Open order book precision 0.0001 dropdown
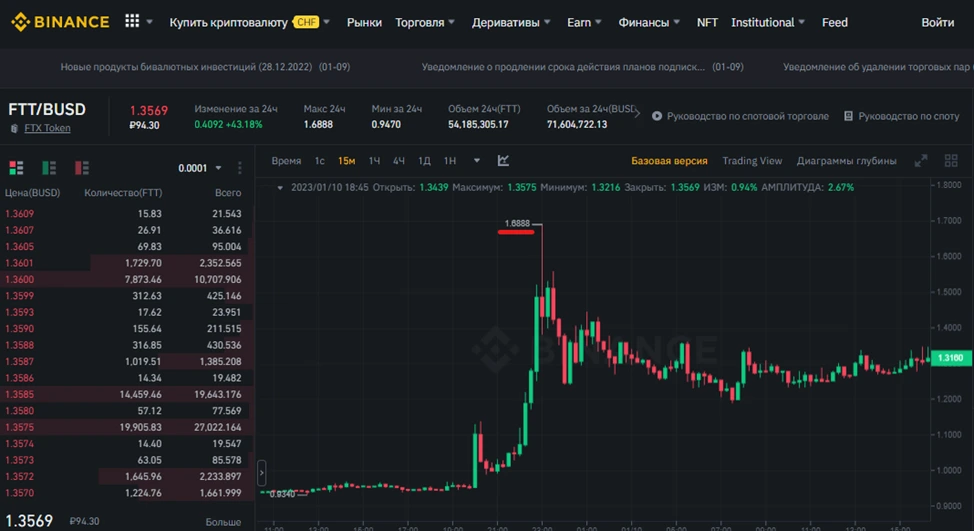This screenshot has height=531, width=974. tap(199, 168)
